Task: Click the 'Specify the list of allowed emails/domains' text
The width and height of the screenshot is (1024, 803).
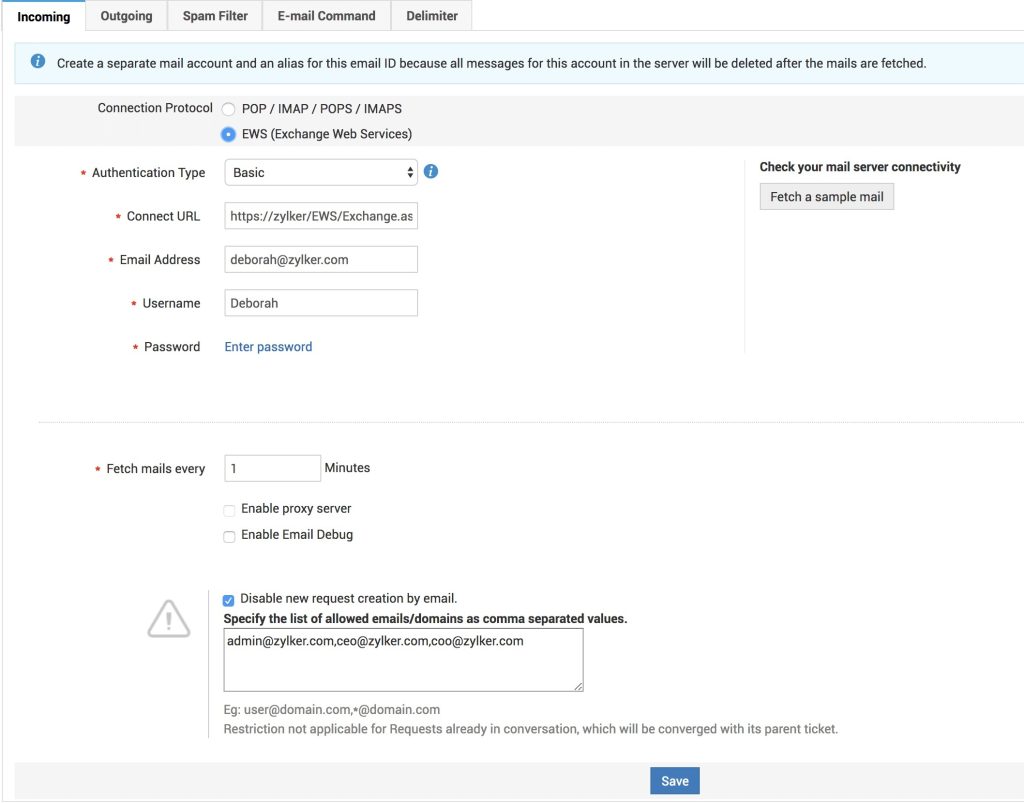Action: [x=425, y=618]
